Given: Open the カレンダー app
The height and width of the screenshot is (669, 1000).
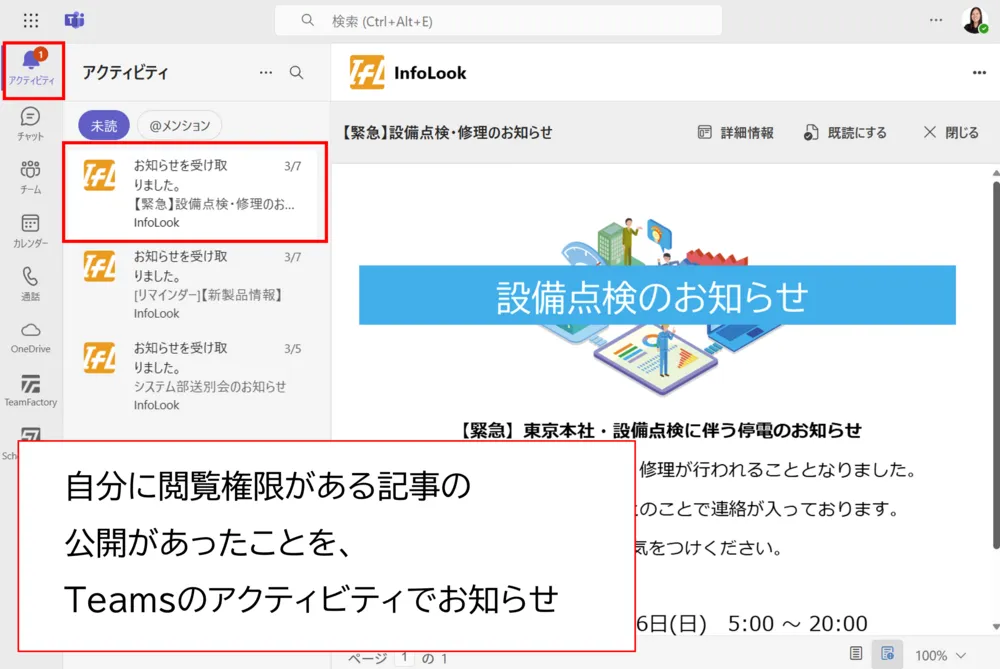Looking at the screenshot, I should pyautogui.click(x=31, y=231).
